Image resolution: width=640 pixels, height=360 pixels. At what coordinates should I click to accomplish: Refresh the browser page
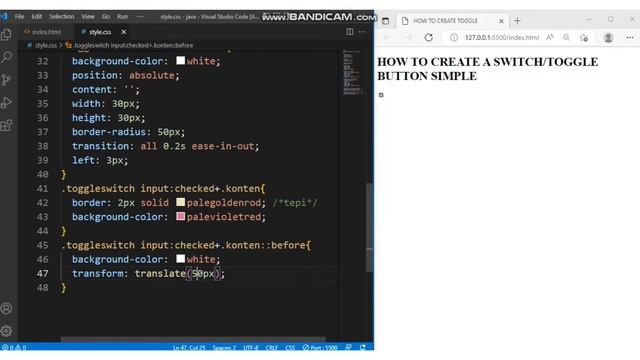428,38
